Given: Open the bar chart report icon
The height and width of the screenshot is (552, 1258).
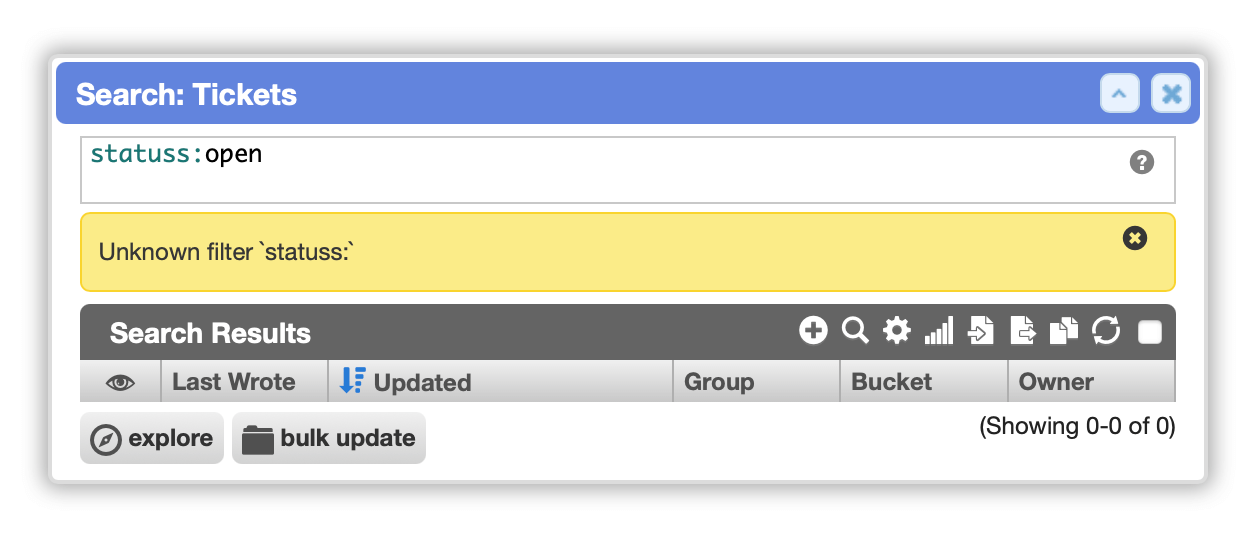Looking at the screenshot, I should tap(939, 331).
